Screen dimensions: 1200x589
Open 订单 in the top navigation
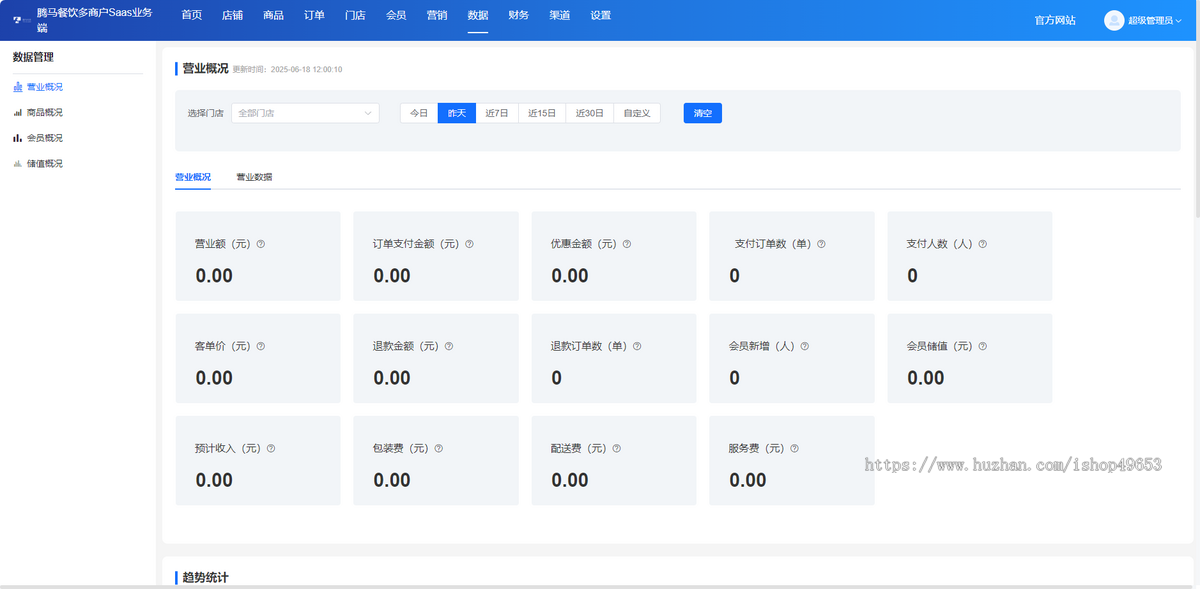click(x=314, y=16)
